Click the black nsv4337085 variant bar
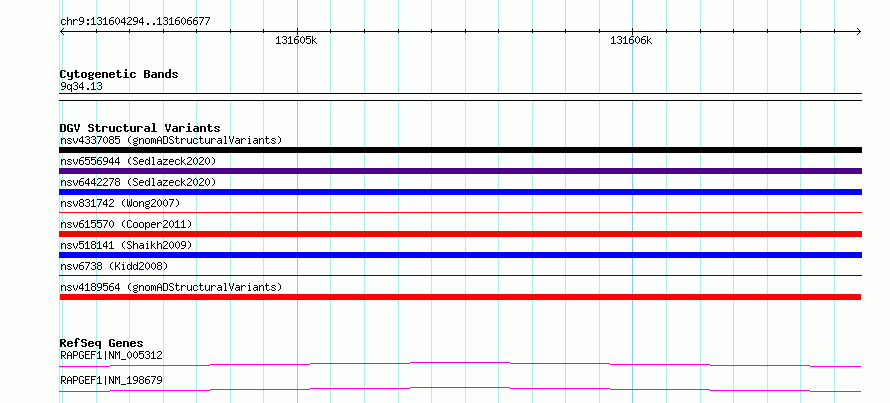 (x=460, y=150)
